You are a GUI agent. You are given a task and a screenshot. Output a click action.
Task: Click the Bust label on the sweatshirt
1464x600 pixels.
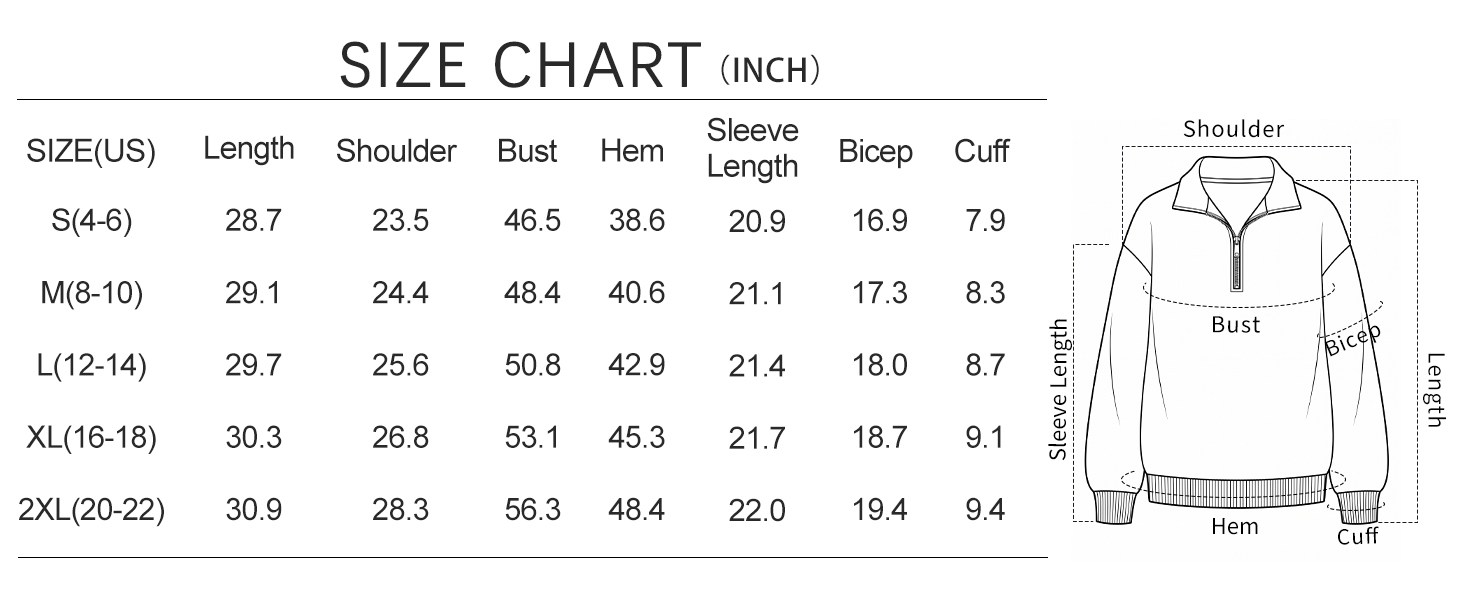point(1236,325)
